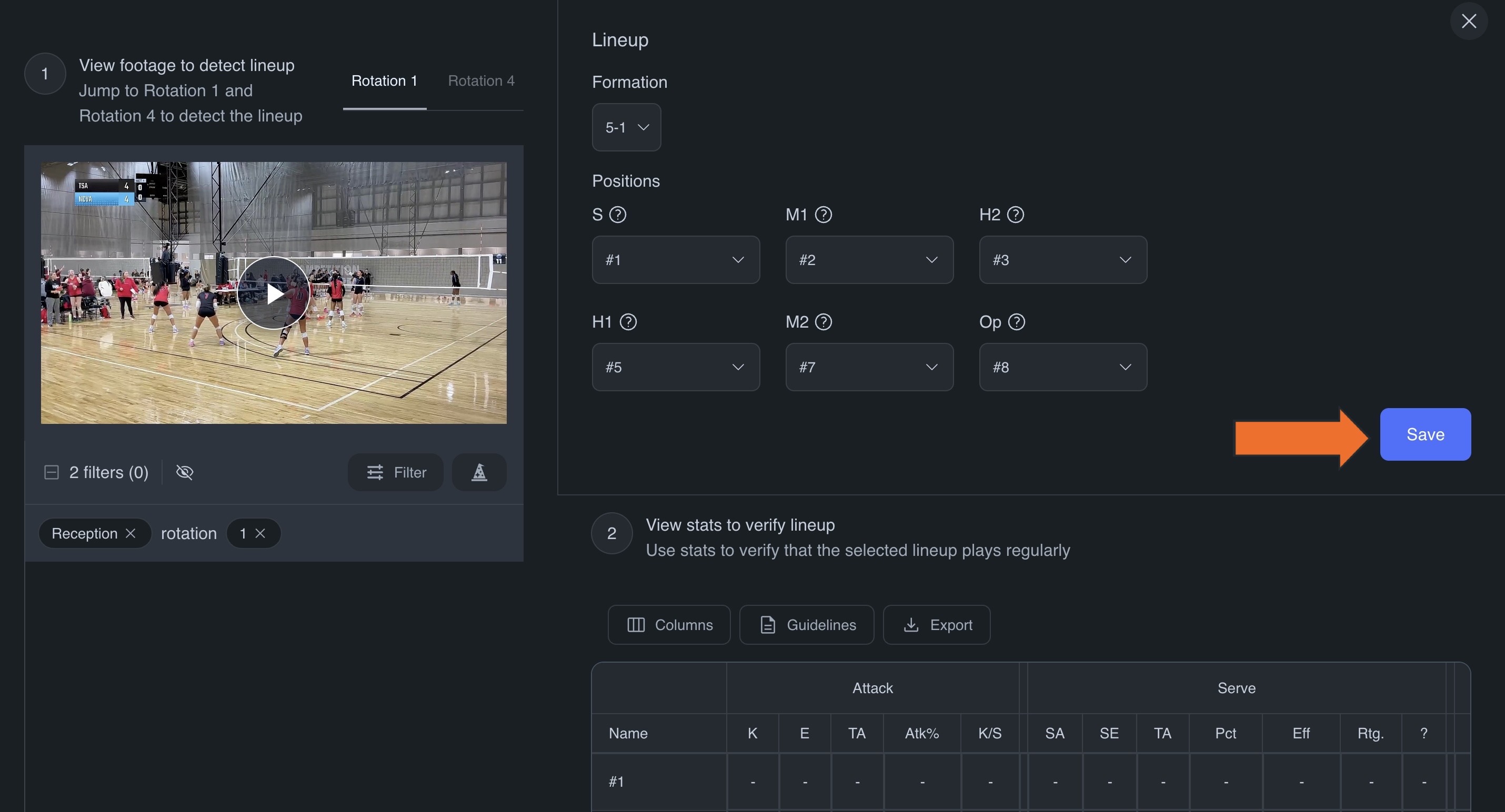Click the Attack K column header

pos(752,733)
